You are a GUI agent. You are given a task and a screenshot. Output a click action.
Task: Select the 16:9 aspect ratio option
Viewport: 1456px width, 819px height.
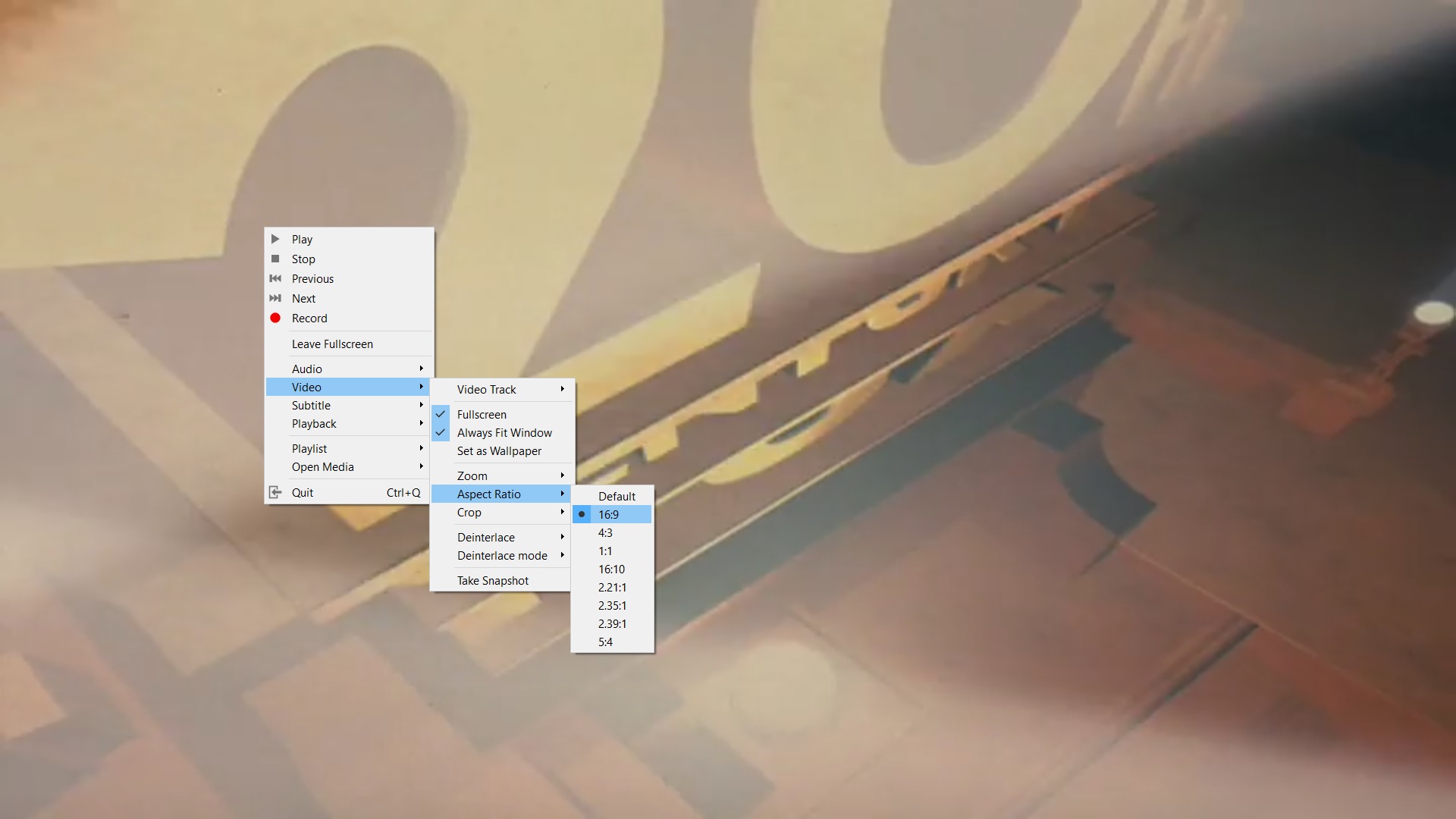click(x=612, y=514)
